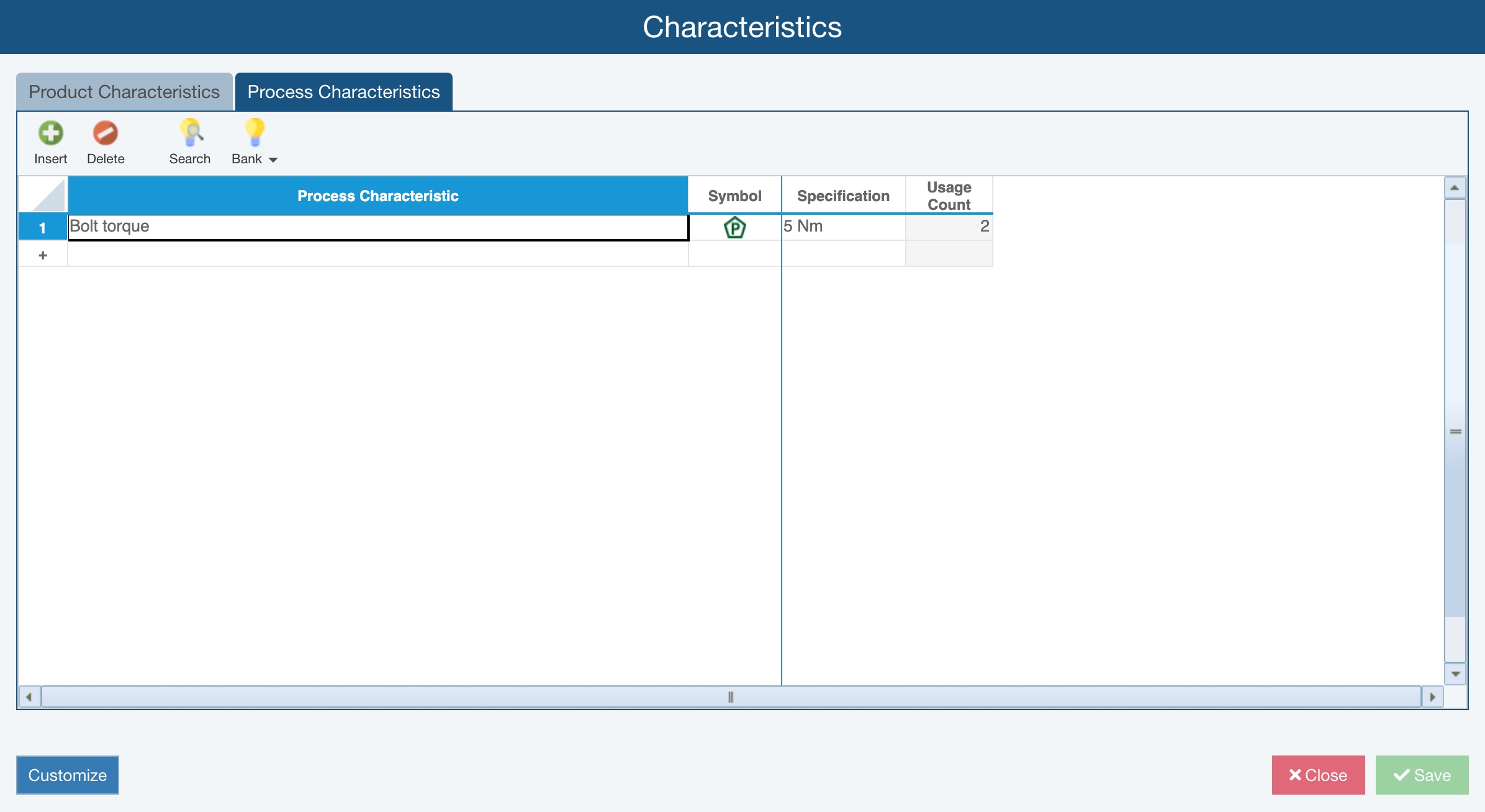Open the Search tool
The image size is (1485, 812).
click(x=190, y=142)
